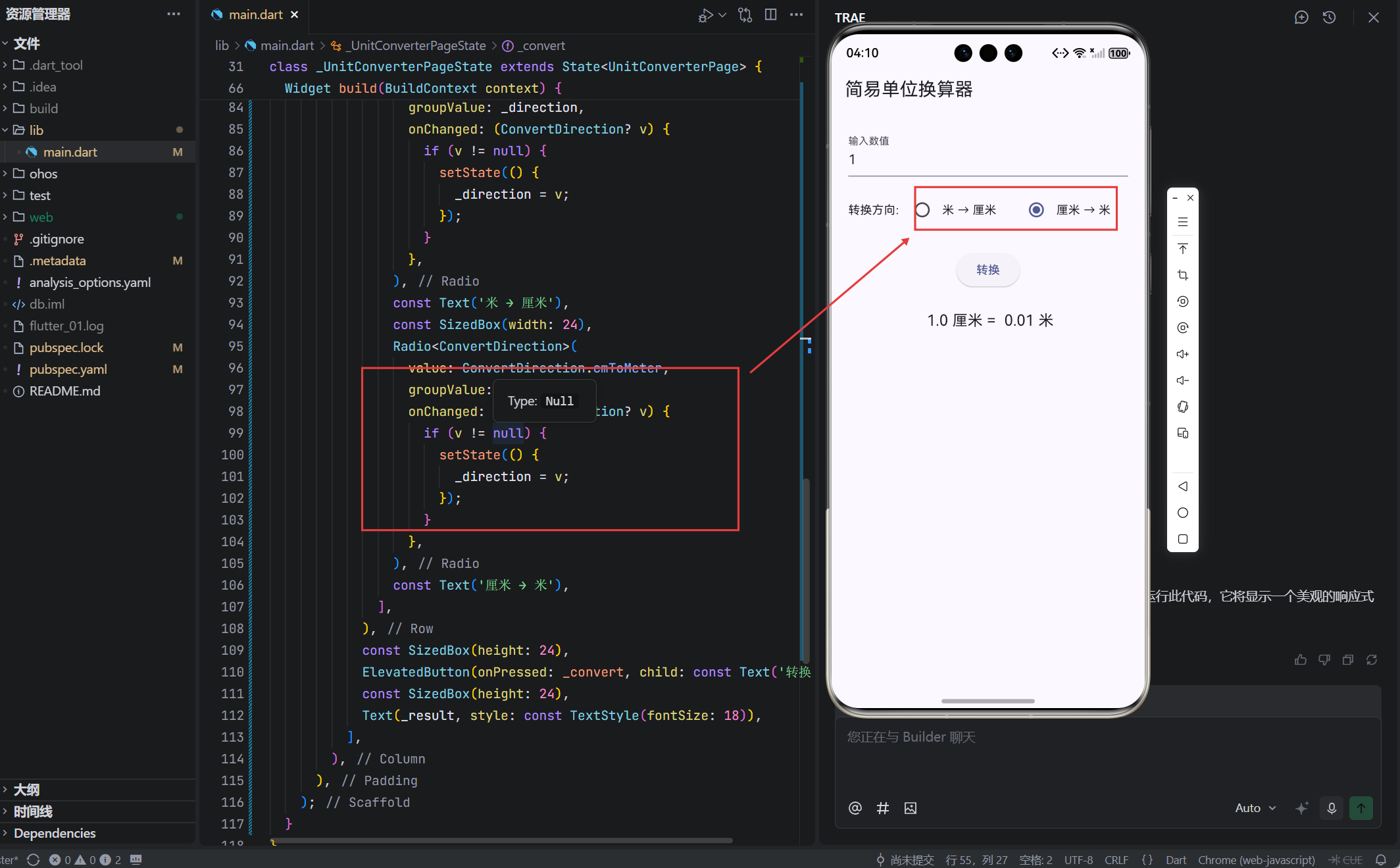Click the thumbs up feedback icon
This screenshot has width=1400, height=868.
pyautogui.click(x=1300, y=659)
